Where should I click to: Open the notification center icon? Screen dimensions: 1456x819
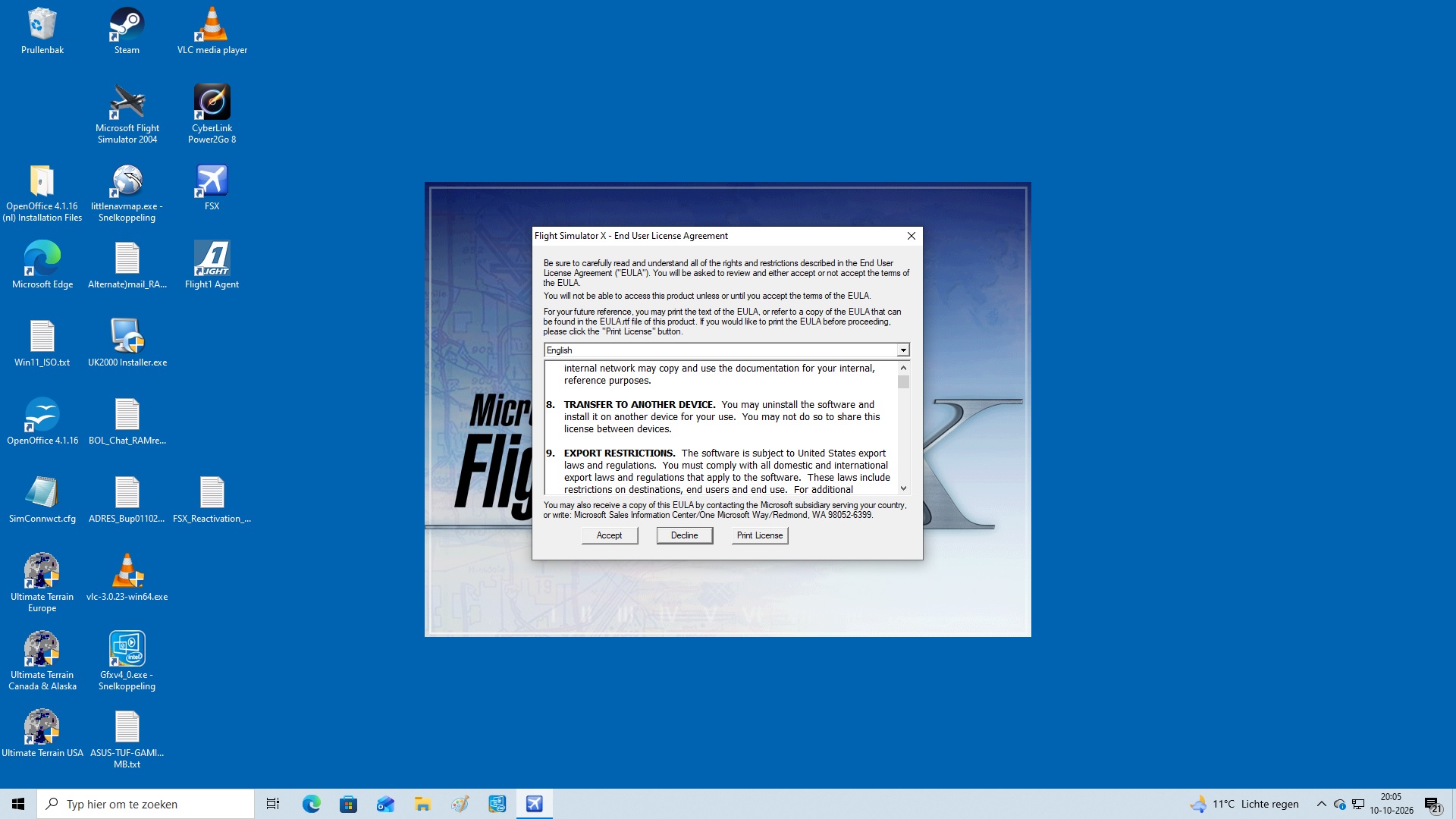(1432, 805)
